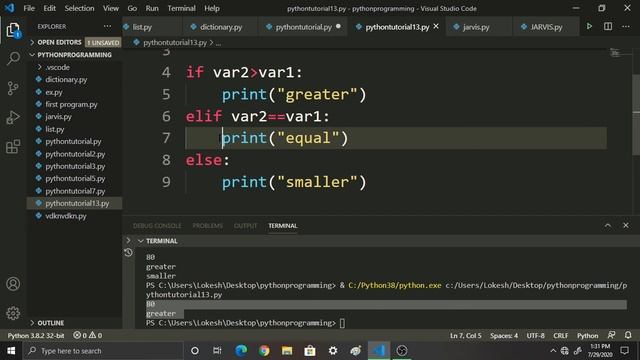Click the terminal history icon

click(x=128, y=253)
